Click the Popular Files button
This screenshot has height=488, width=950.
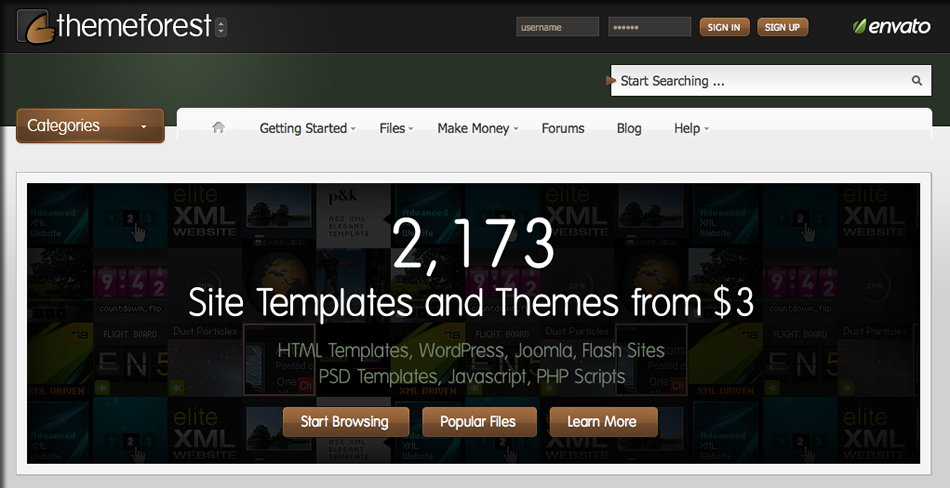[479, 422]
